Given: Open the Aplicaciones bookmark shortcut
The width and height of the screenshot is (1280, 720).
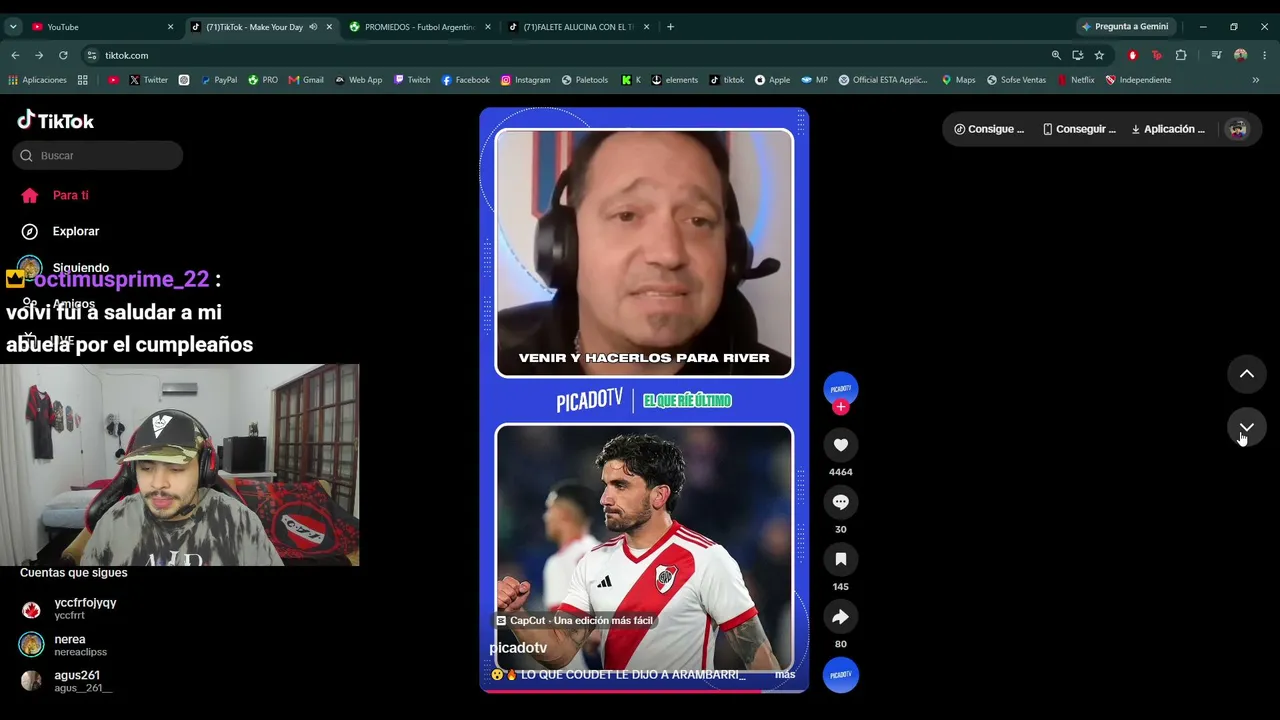Looking at the screenshot, I should point(38,80).
